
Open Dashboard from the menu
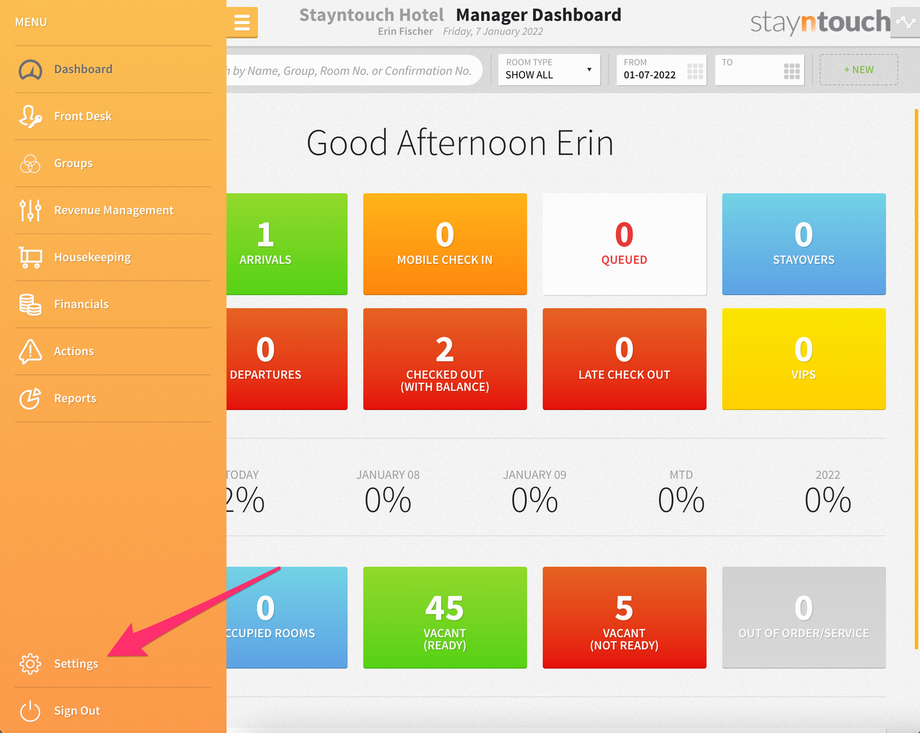pyautogui.click(x=83, y=69)
